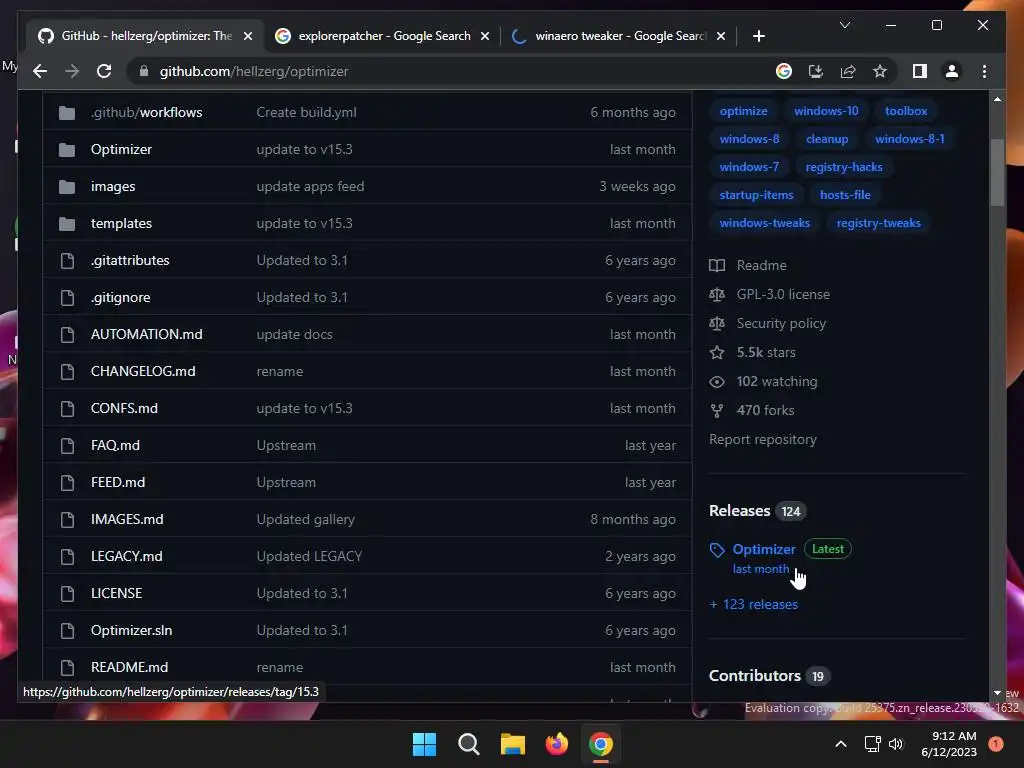The width and height of the screenshot is (1024, 768).
Task: Open the 'Create build.yml' commit message
Action: (306, 112)
